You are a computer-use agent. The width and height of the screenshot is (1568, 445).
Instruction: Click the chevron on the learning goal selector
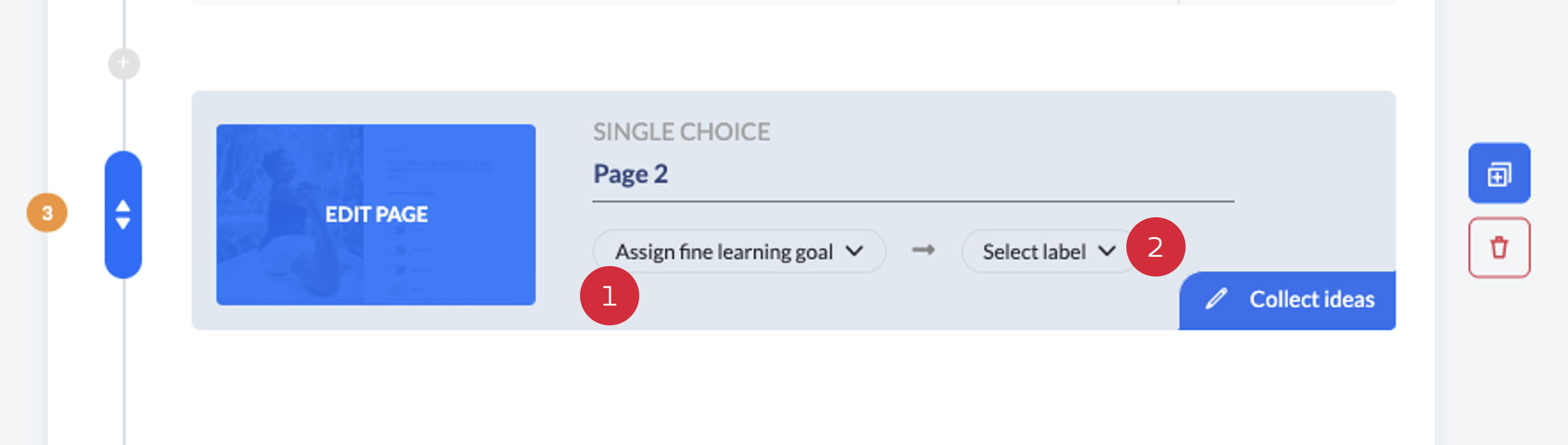point(854,251)
